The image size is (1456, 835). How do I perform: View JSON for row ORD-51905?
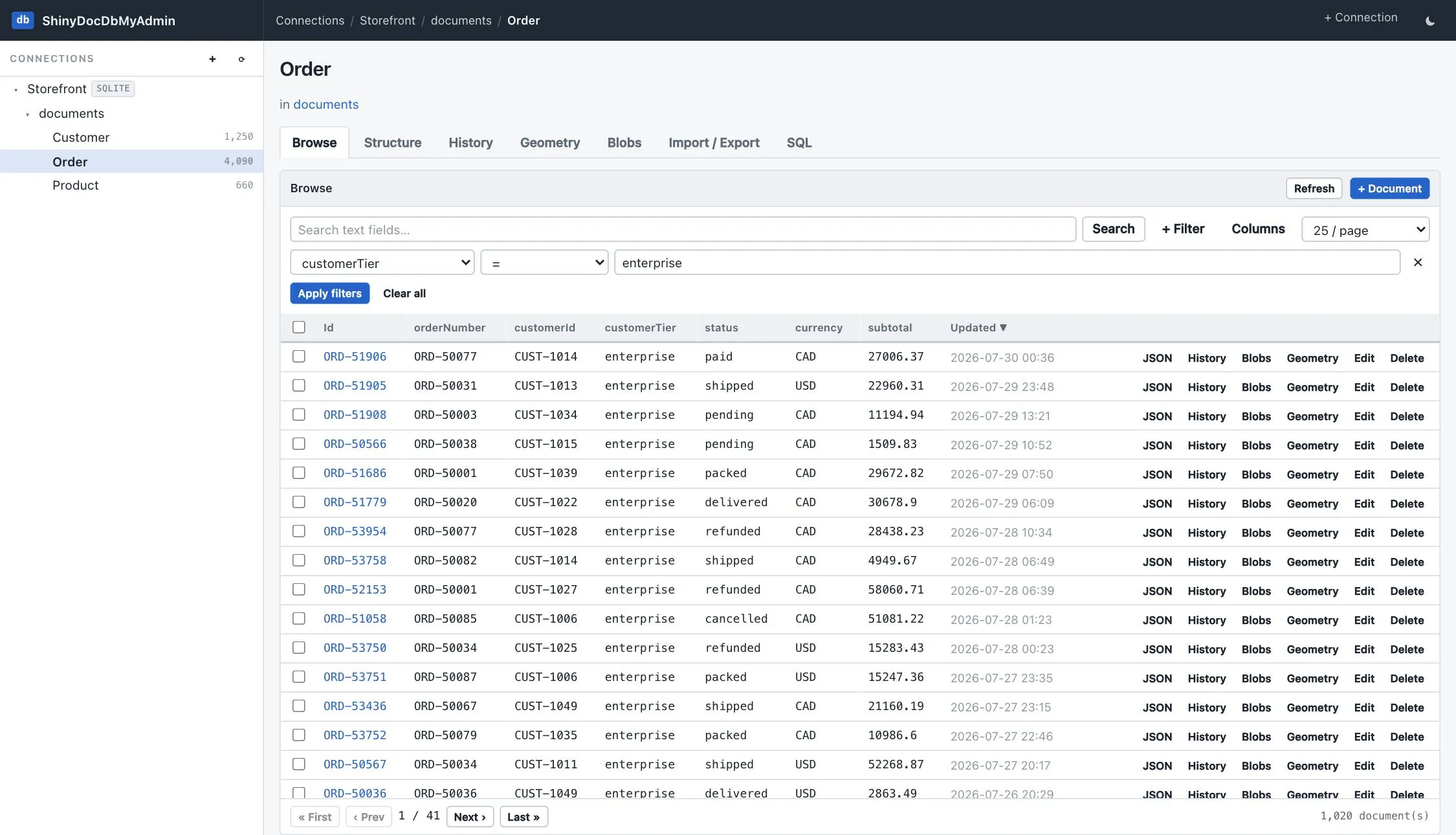[1157, 387]
